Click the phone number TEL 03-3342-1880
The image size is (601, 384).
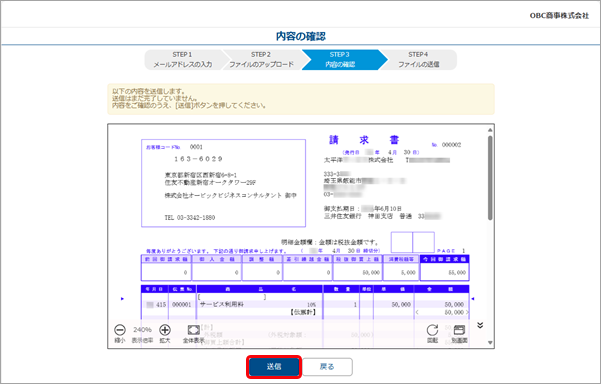[190, 218]
